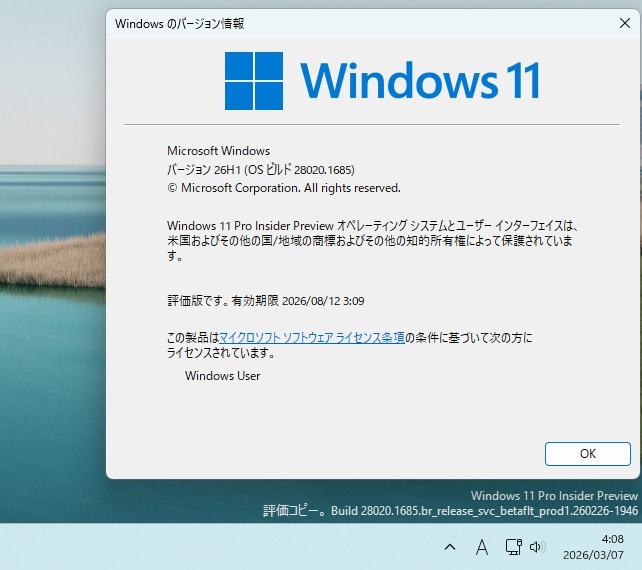This screenshot has width=642, height=570.
Task: Click the 評価版です。有効期限 2026/08/12 3:09 line
Action: 266,301
